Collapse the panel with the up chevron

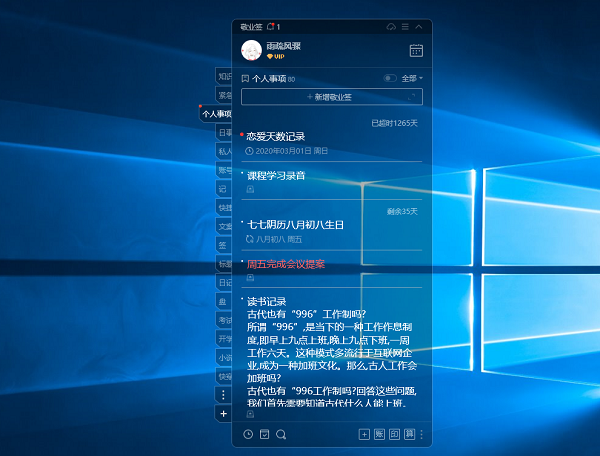(419, 27)
